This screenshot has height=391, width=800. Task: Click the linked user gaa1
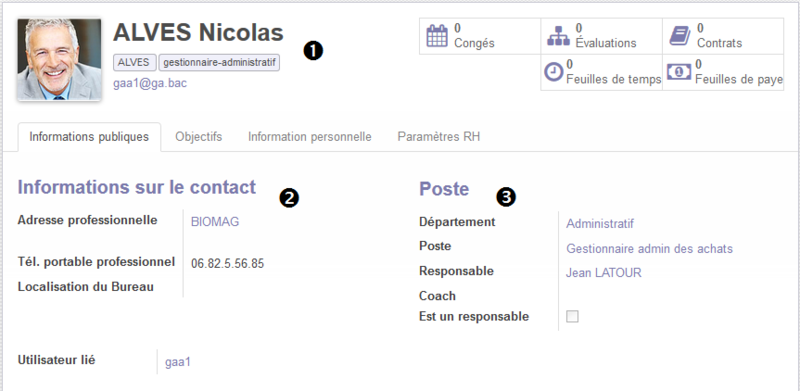tap(178, 362)
